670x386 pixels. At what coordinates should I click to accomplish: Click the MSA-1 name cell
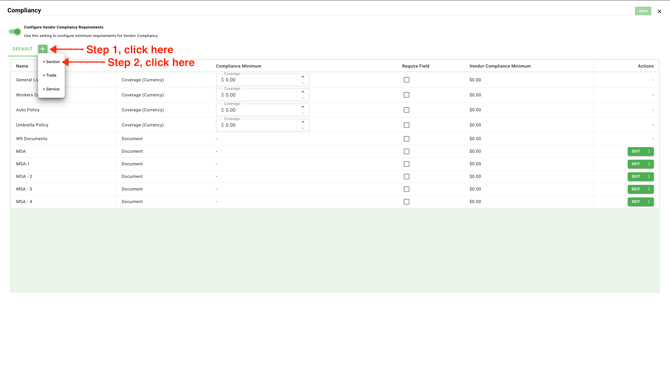[x=23, y=164]
